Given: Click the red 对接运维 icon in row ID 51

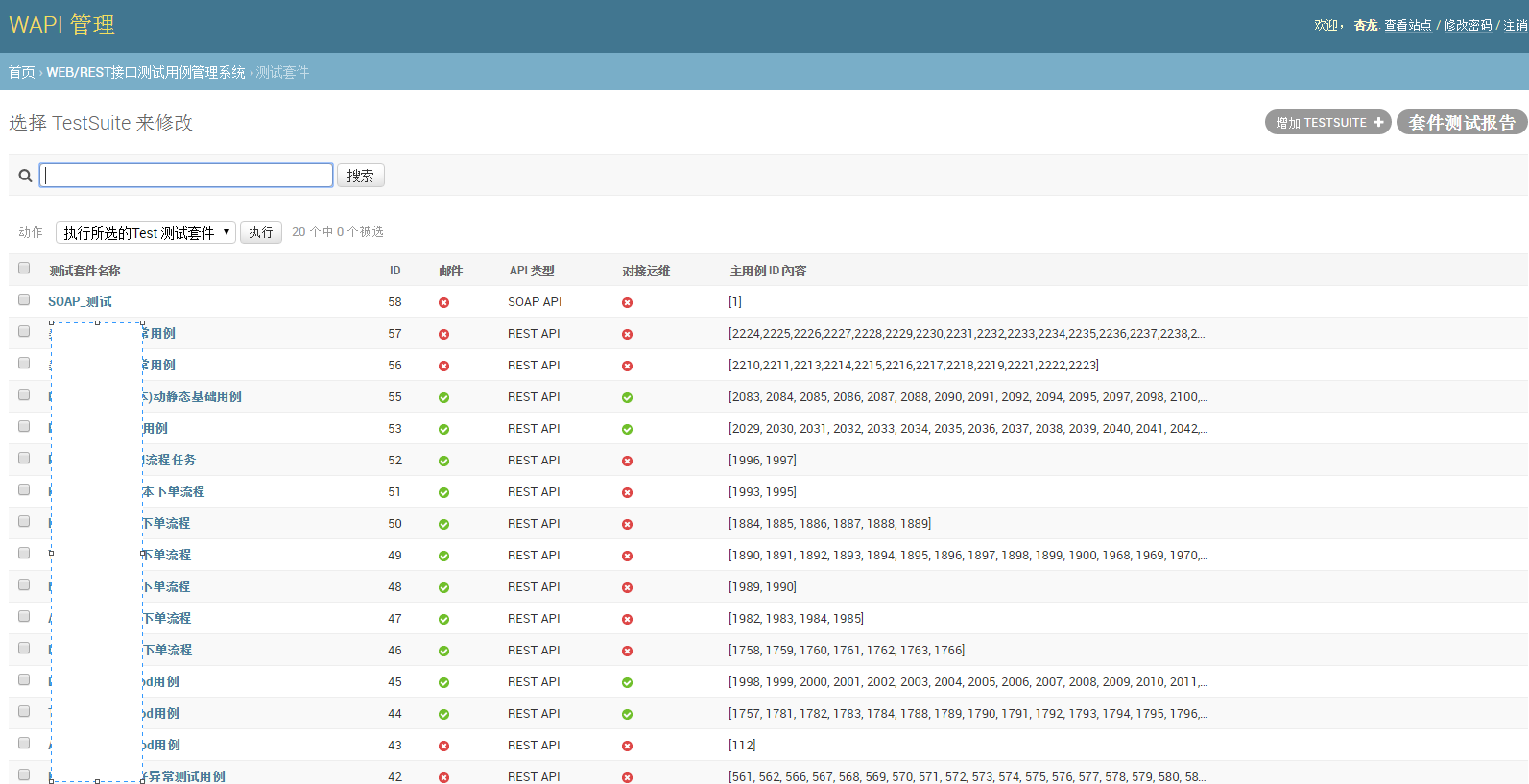Looking at the screenshot, I should click(x=627, y=492).
